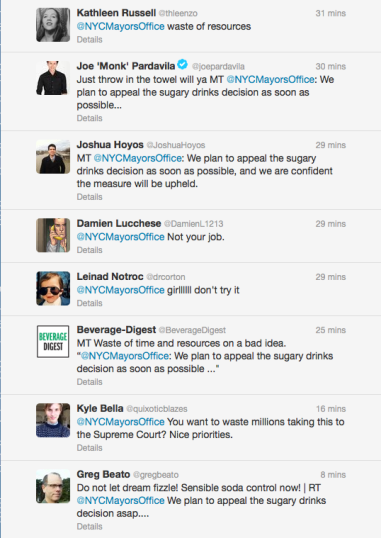This screenshot has width=381, height=538.
Task: Click the Beverage-Digest display name
Action: (x=116, y=330)
